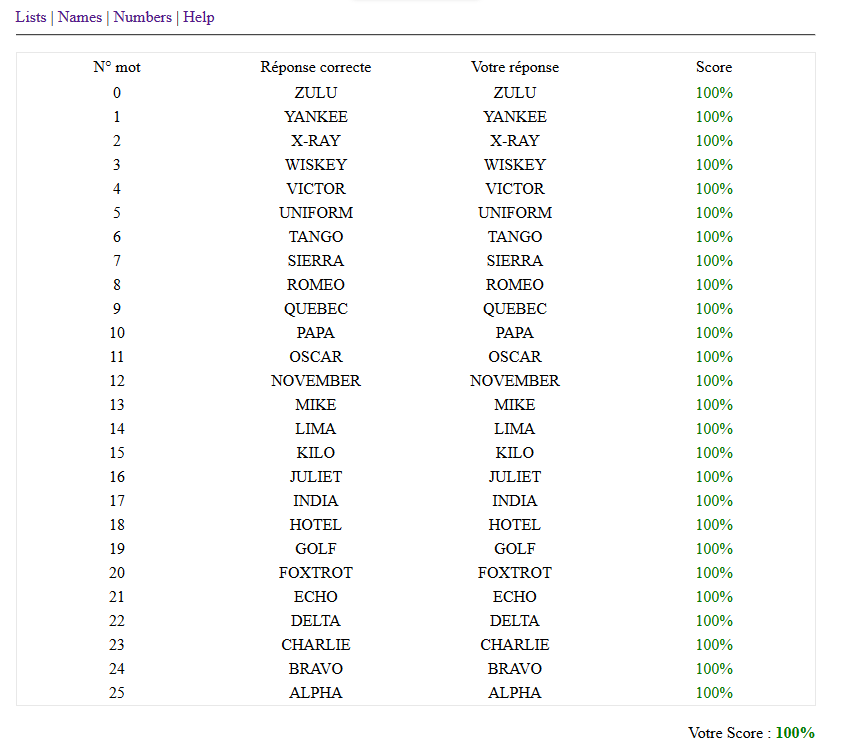This screenshot has width=862, height=755.
Task: Click QUEBEC in the correct answer column
Action: point(316,308)
